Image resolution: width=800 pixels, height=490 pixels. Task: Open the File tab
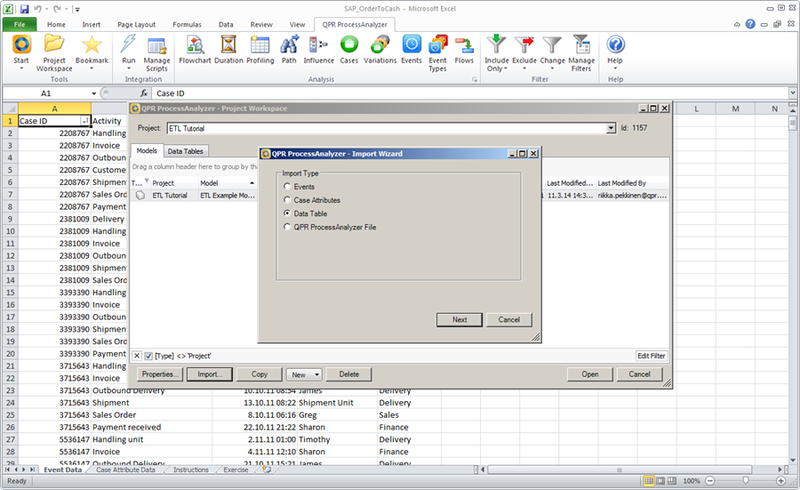[x=19, y=24]
